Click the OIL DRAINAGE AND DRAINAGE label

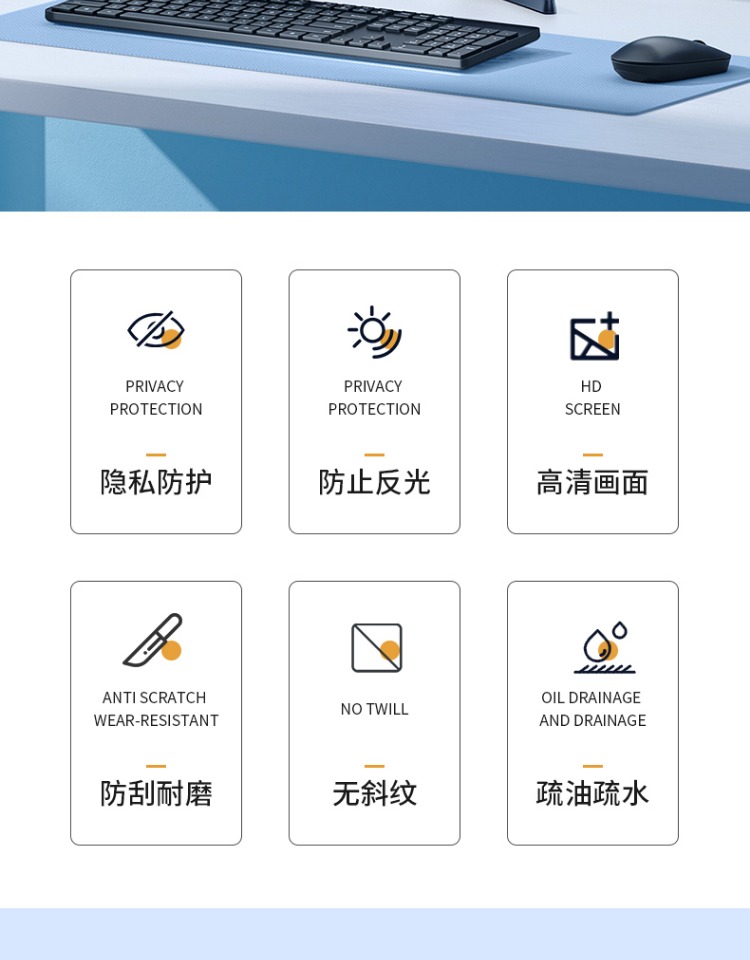click(592, 709)
